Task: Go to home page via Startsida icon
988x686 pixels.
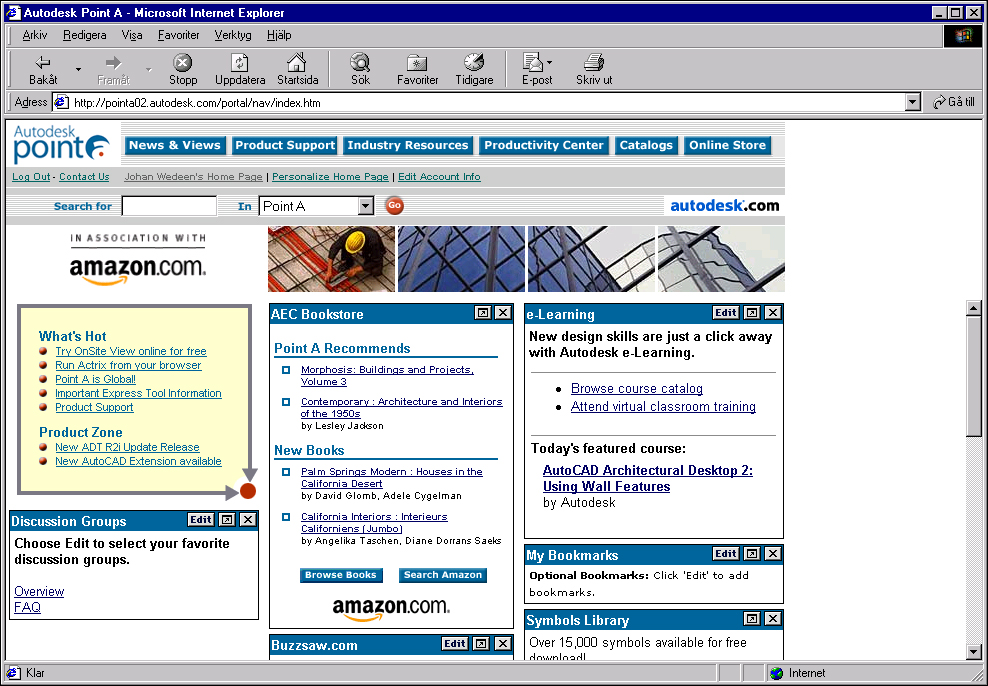Action: point(297,69)
